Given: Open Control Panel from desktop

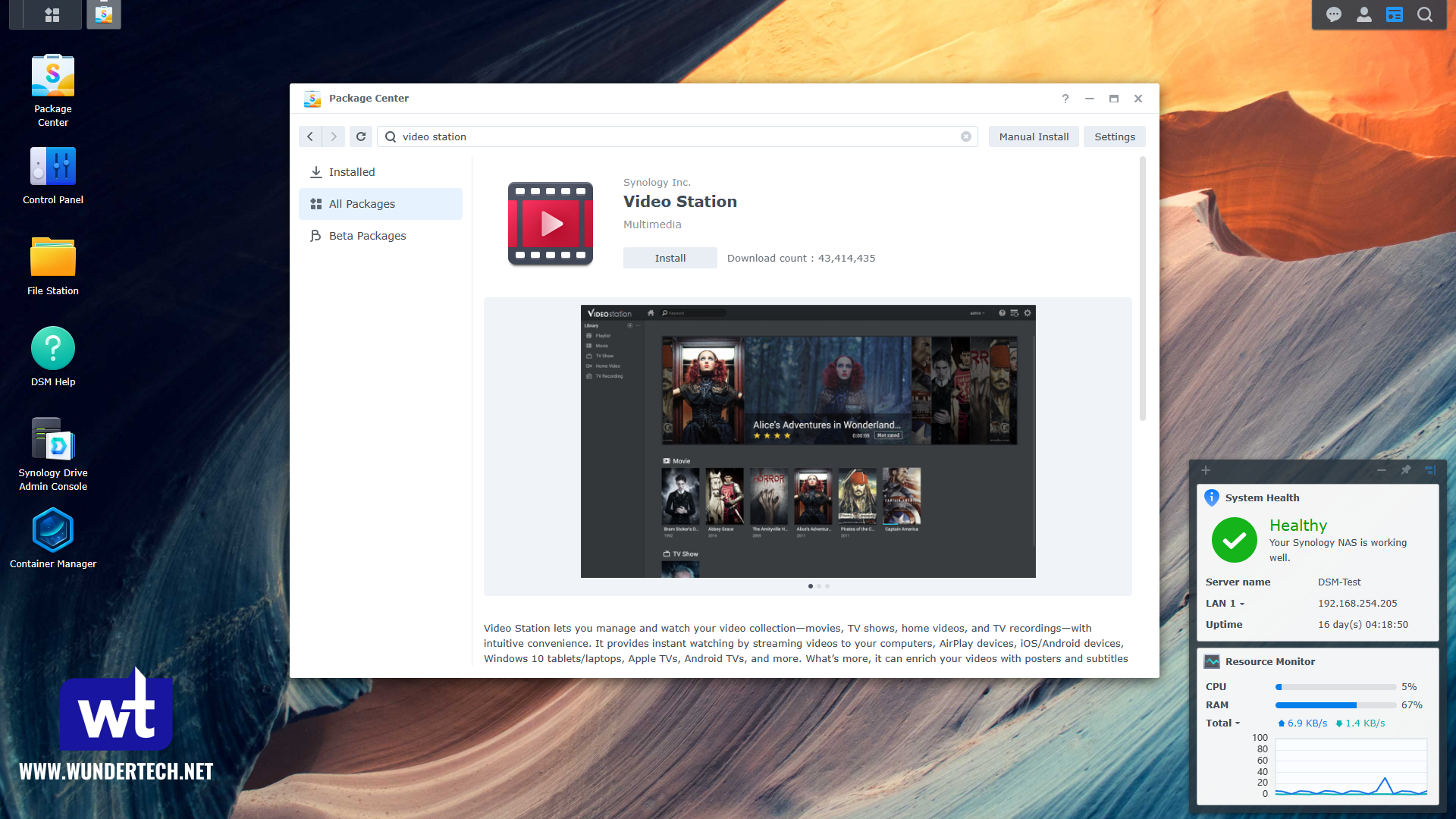Looking at the screenshot, I should 53,167.
